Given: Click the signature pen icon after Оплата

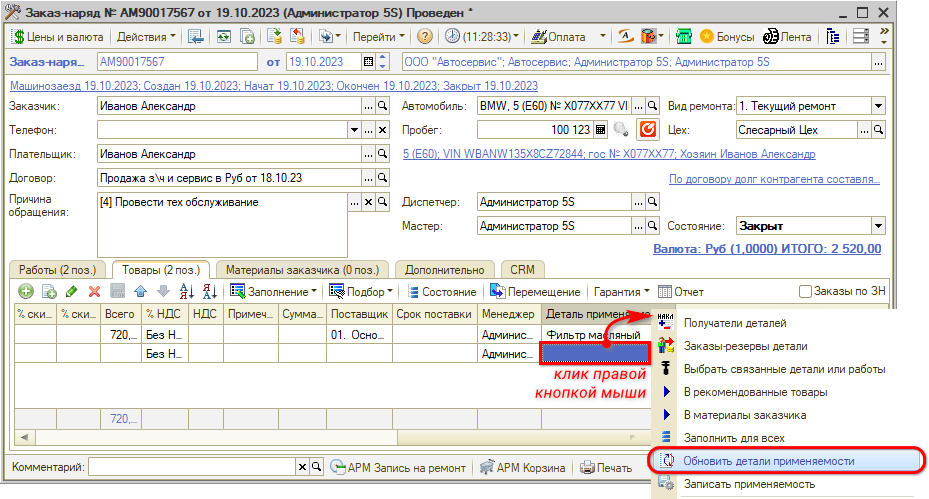Looking at the screenshot, I should click(626, 37).
